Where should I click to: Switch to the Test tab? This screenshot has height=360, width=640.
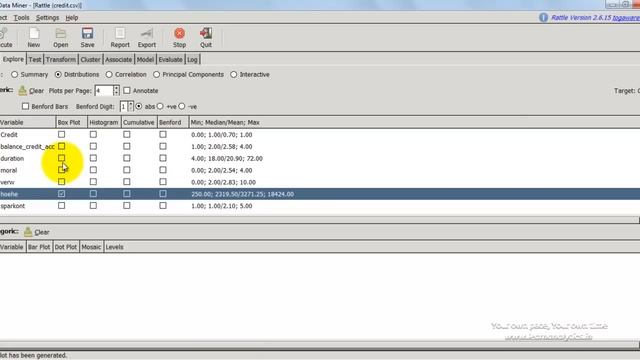pyautogui.click(x=35, y=60)
